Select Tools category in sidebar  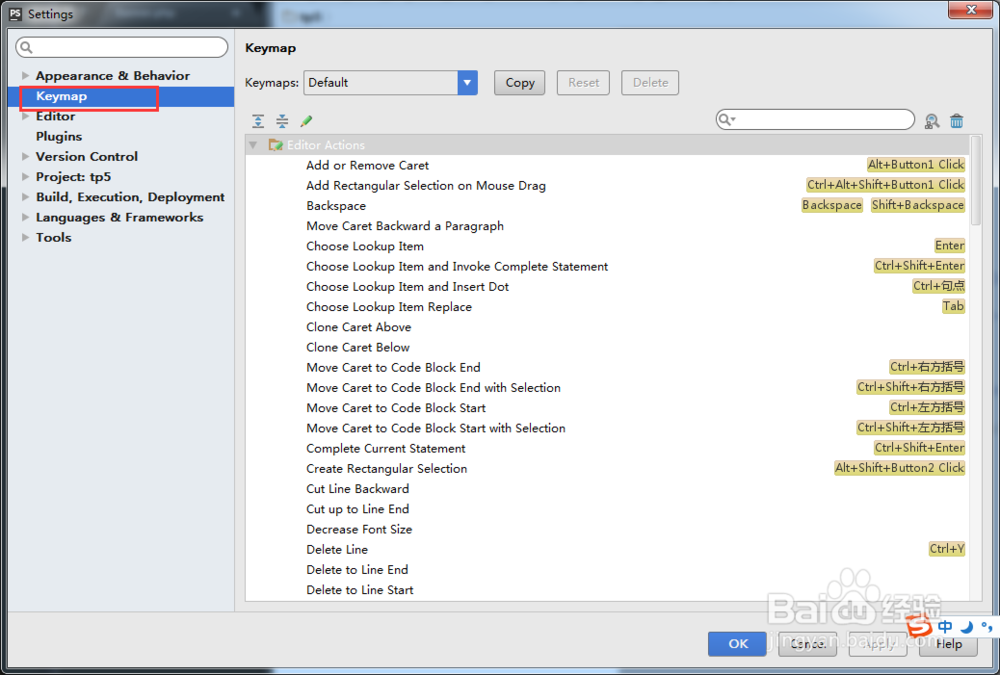point(54,237)
